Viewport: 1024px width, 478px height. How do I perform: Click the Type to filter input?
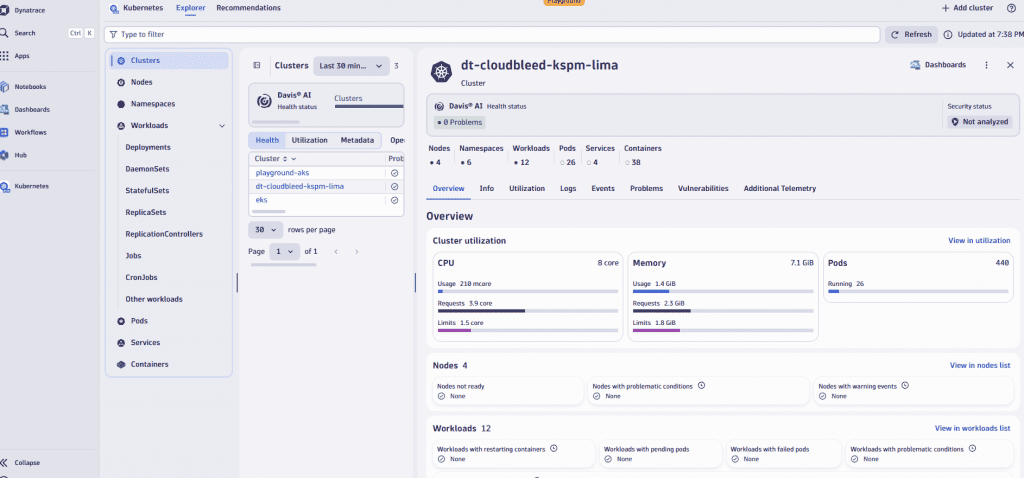(492, 34)
